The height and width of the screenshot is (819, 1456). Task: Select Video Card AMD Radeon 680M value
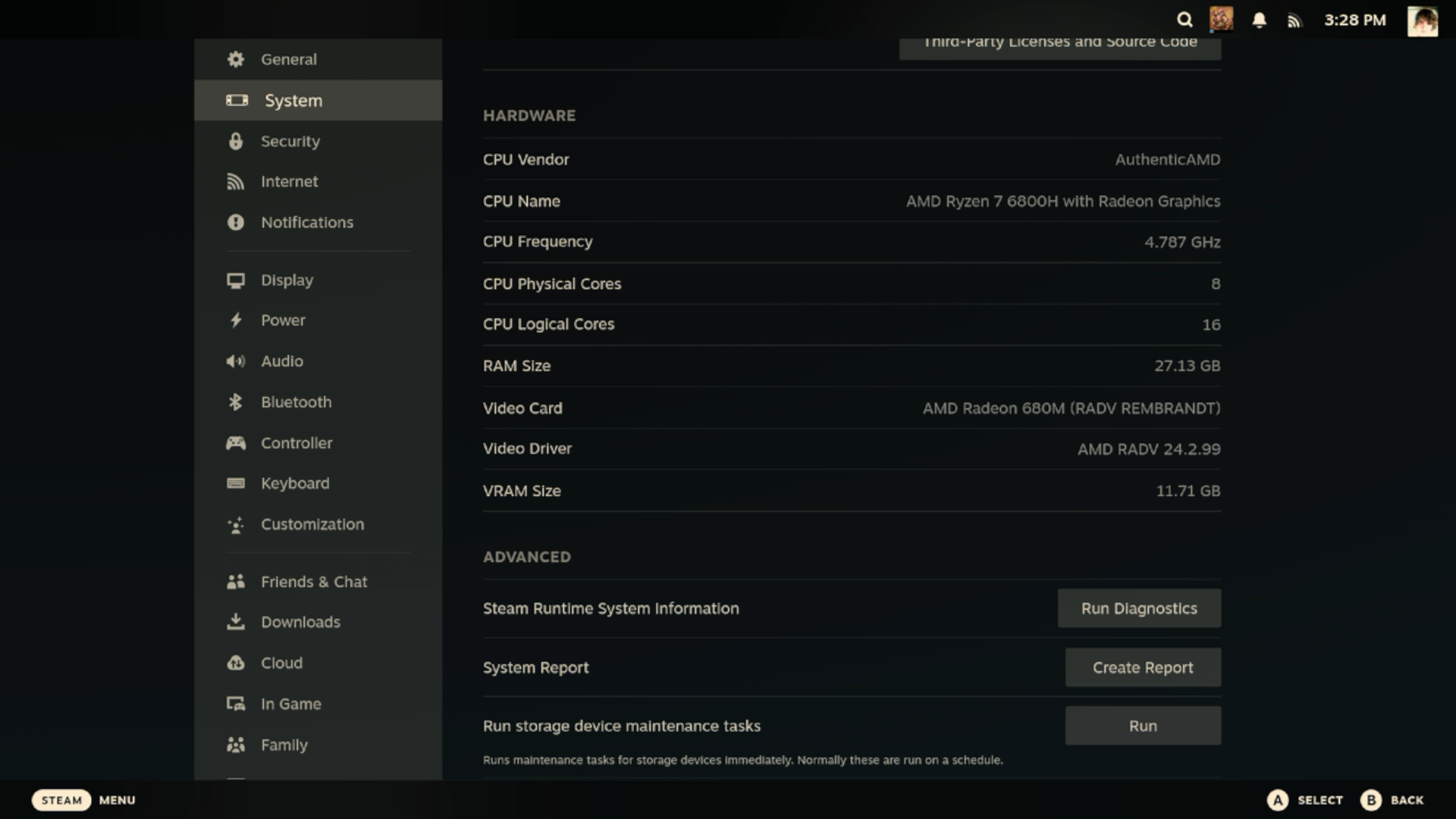tap(1072, 408)
